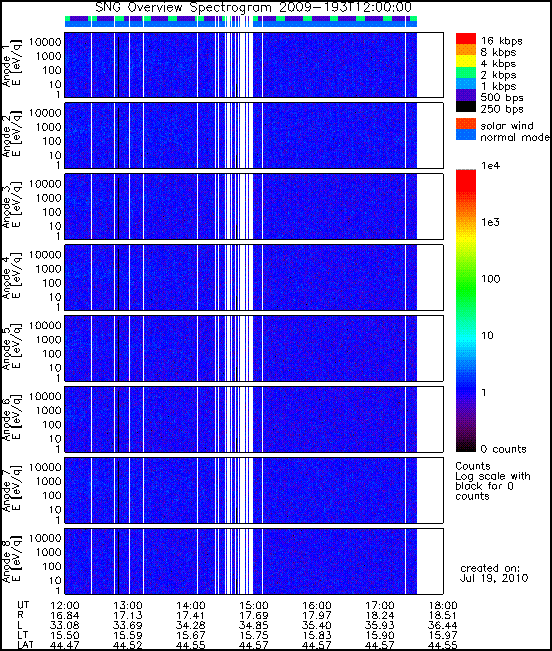552x651 pixels.
Task: Click the Anode 2 spectrogram panel
Action: click(x=254, y=135)
